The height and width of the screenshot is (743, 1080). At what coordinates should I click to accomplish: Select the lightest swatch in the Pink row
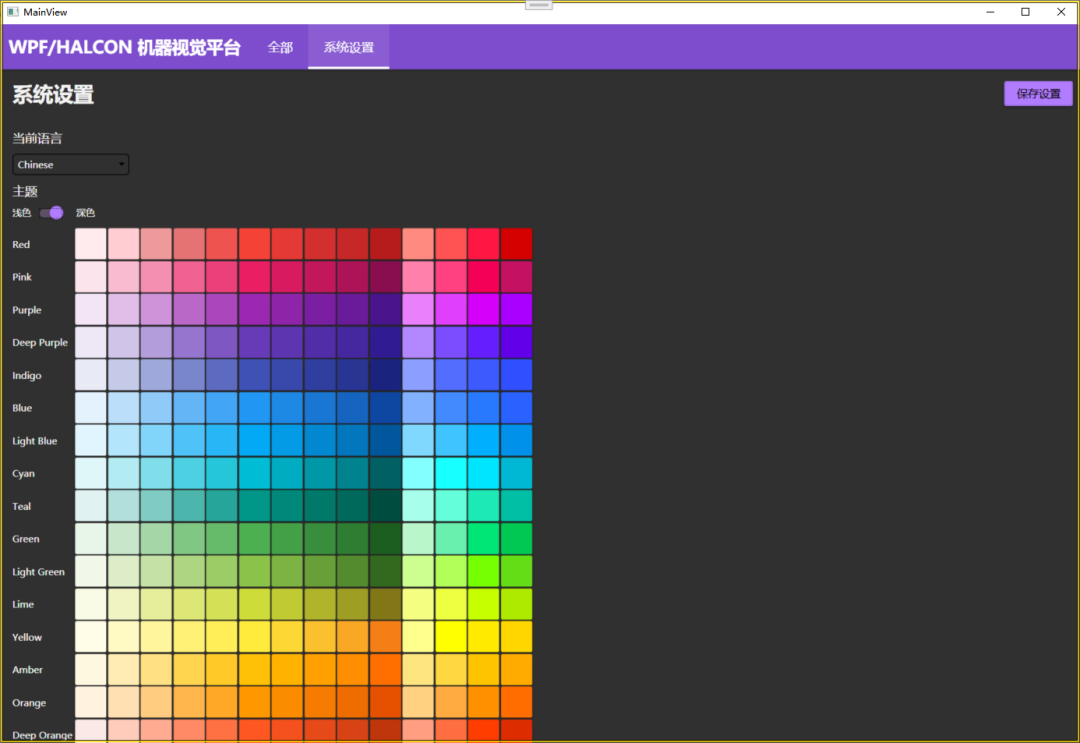[x=89, y=276]
